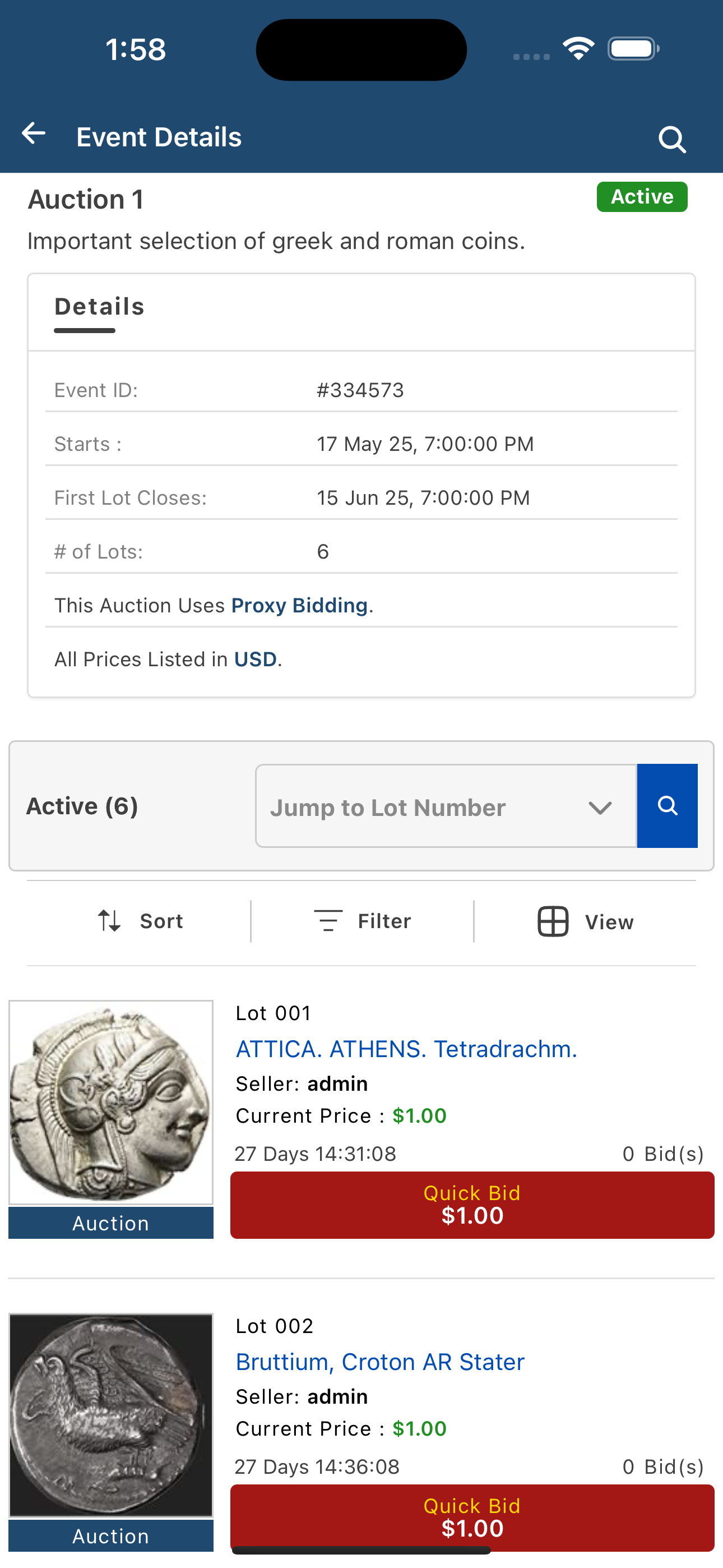Image resolution: width=723 pixels, height=1568 pixels.
Task: Open search from the header magnifier icon
Action: (672, 140)
